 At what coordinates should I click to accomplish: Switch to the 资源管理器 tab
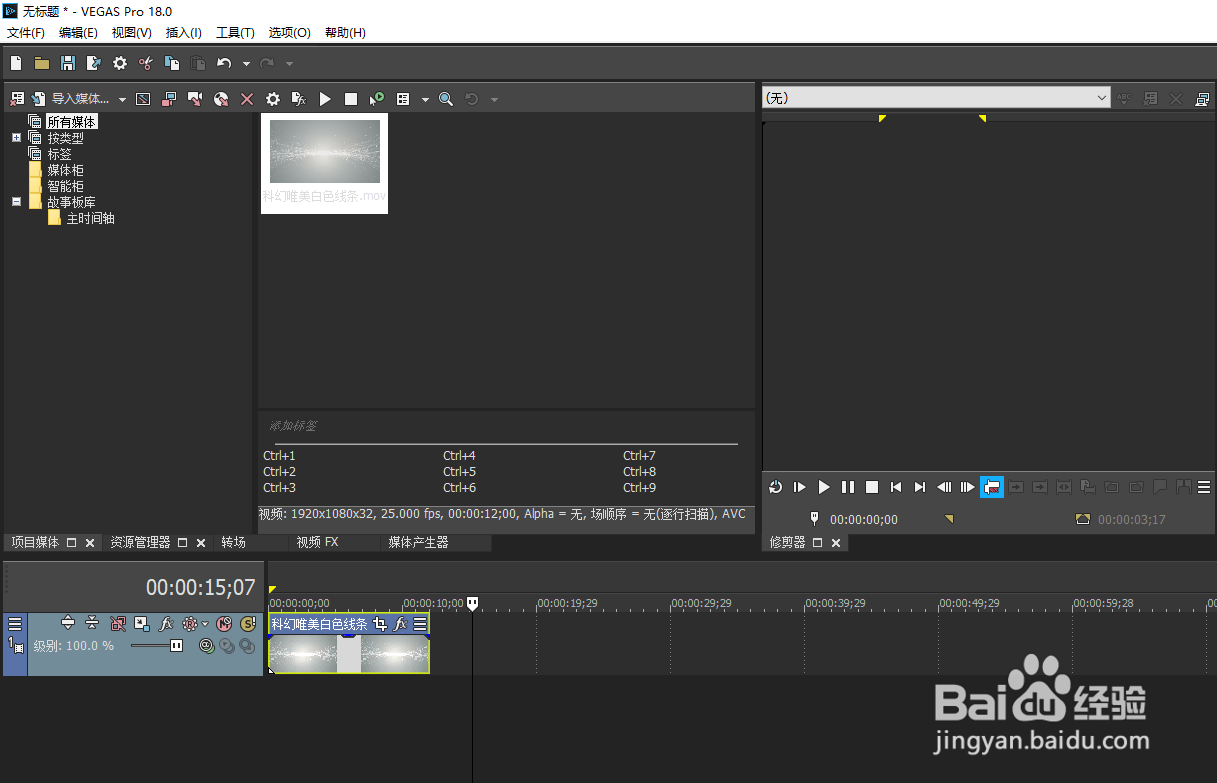[x=140, y=542]
